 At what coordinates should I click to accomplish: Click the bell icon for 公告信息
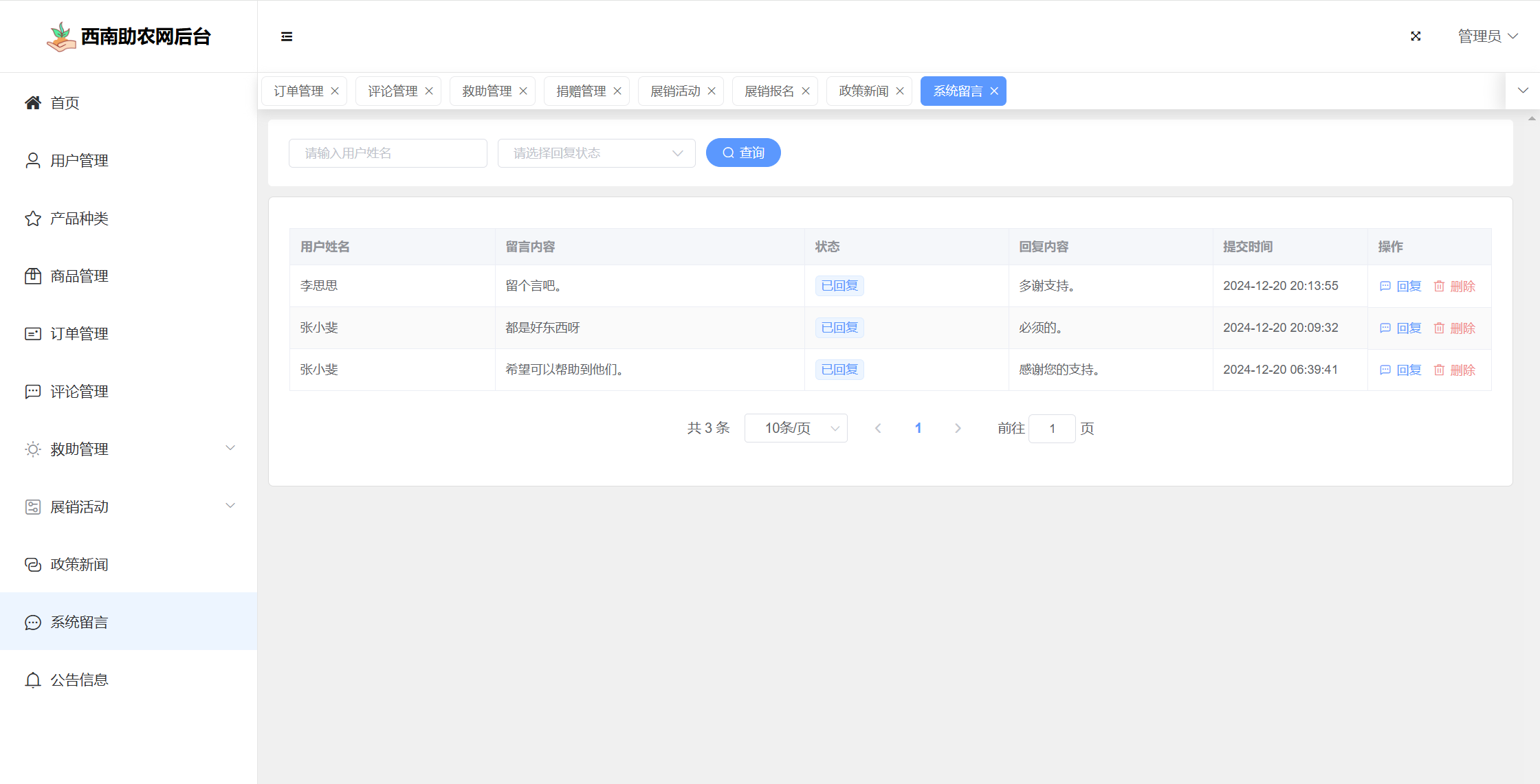pyautogui.click(x=32, y=680)
